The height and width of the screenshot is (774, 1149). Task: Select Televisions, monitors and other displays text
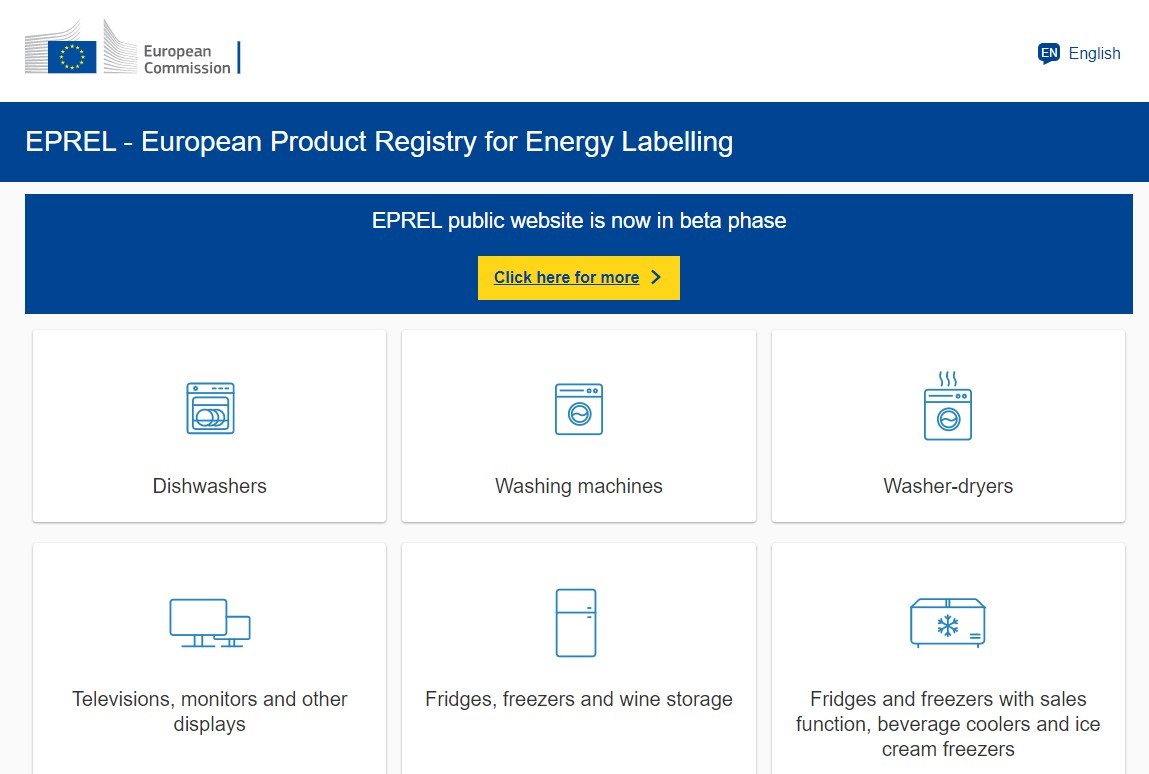[210, 711]
